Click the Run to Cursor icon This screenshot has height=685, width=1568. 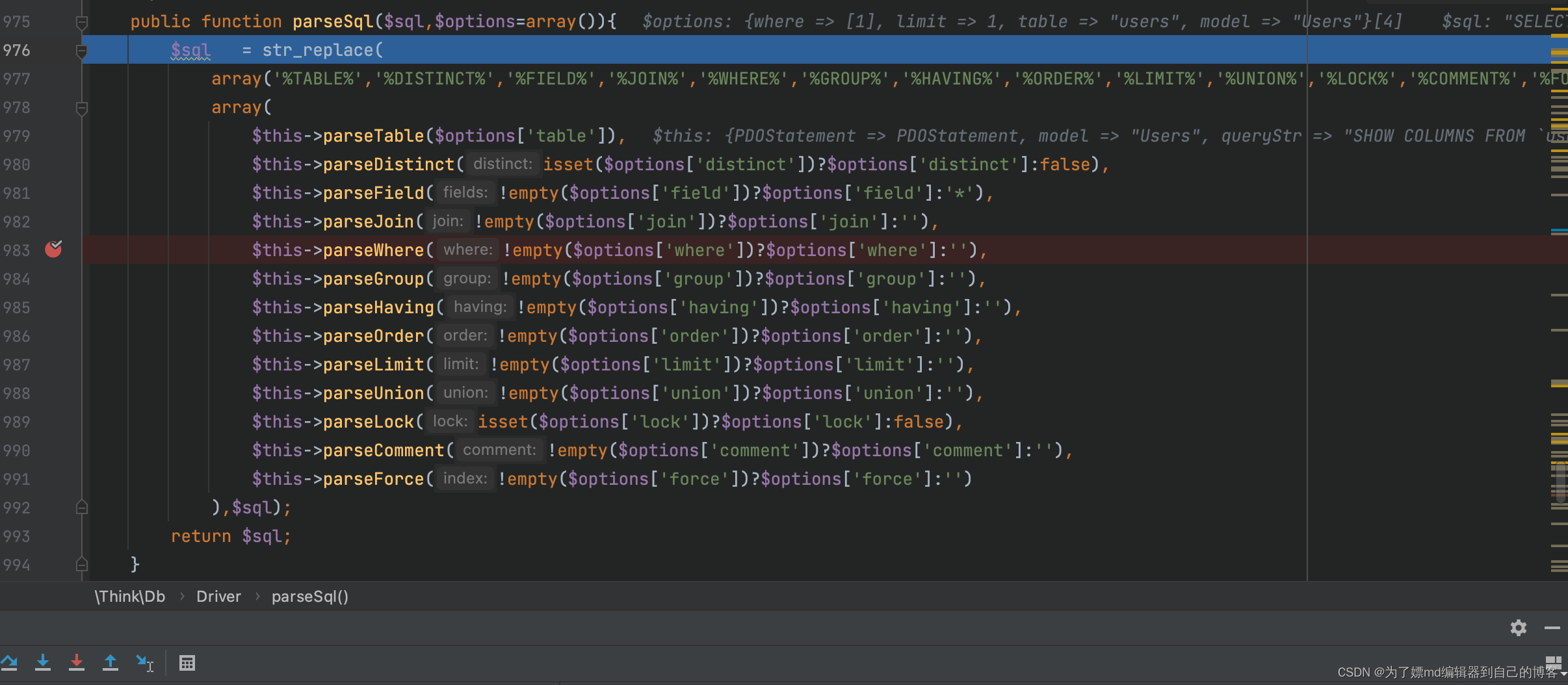(144, 663)
